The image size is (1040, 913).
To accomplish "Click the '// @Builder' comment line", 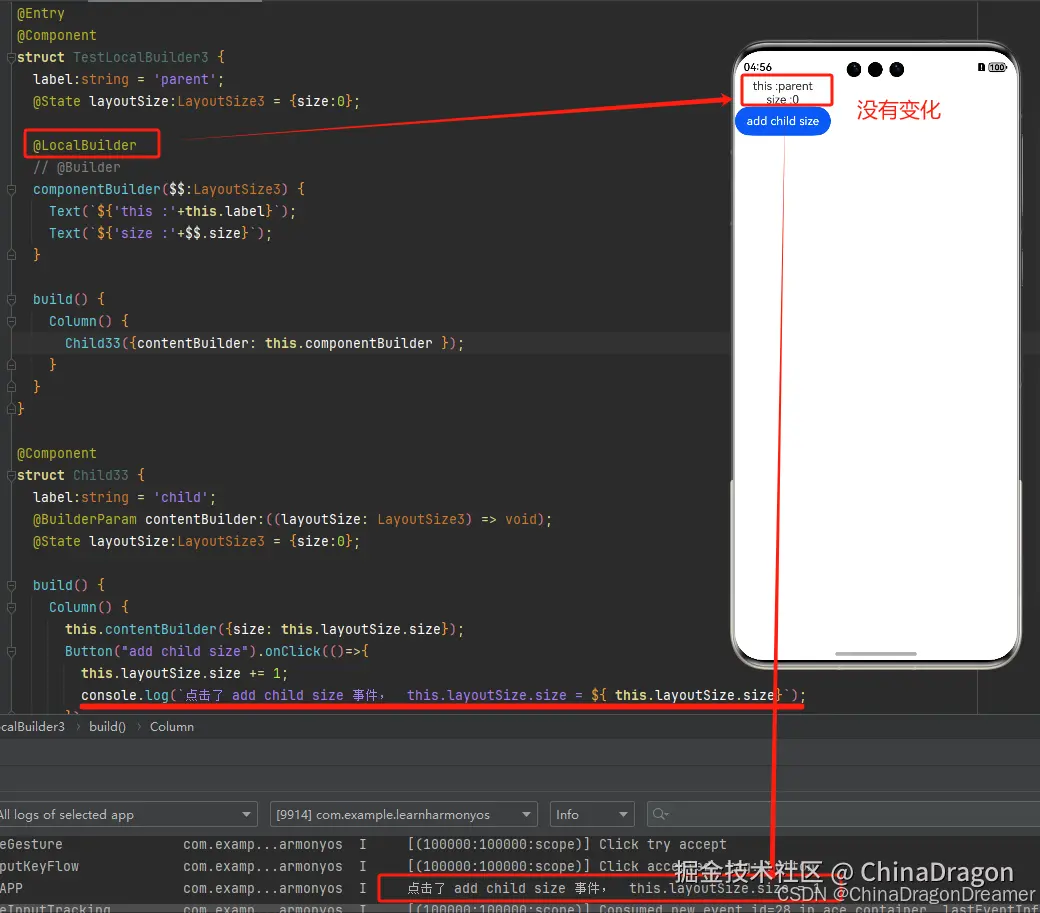I will tap(77, 167).
